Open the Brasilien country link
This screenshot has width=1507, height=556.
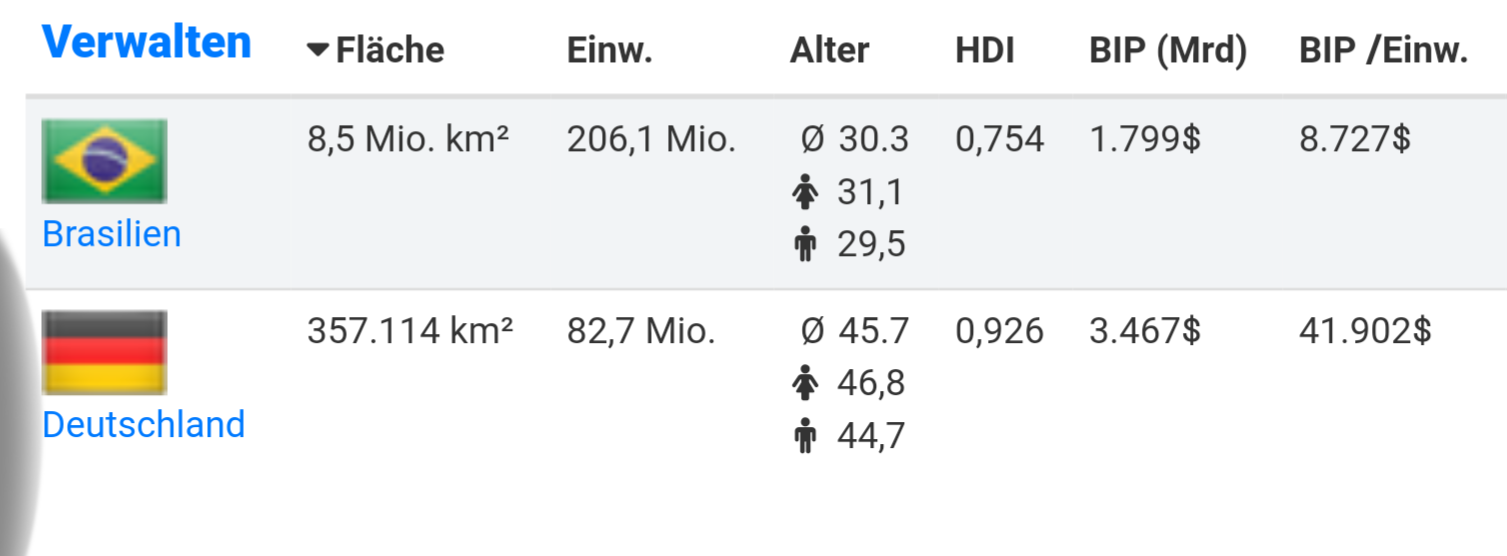(x=111, y=234)
